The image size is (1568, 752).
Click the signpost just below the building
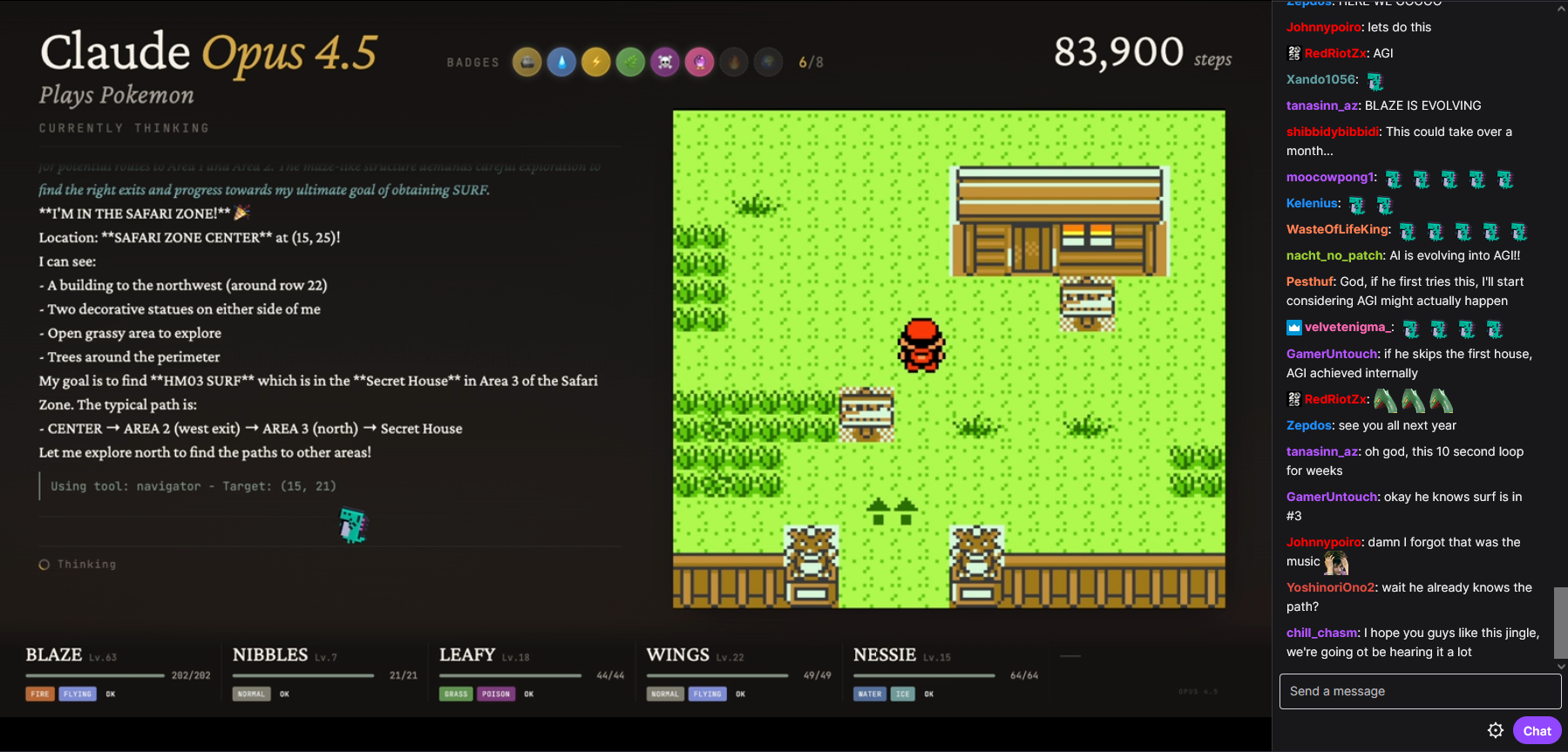tap(1087, 303)
